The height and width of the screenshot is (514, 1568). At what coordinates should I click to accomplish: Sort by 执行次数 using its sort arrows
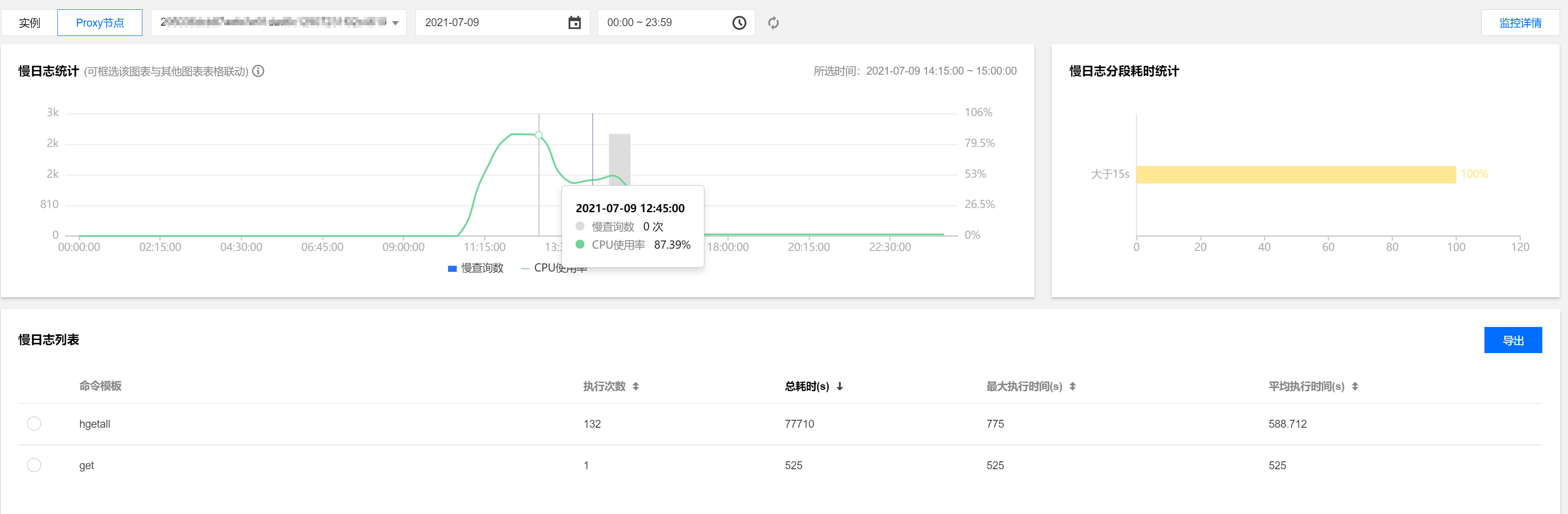(635, 386)
